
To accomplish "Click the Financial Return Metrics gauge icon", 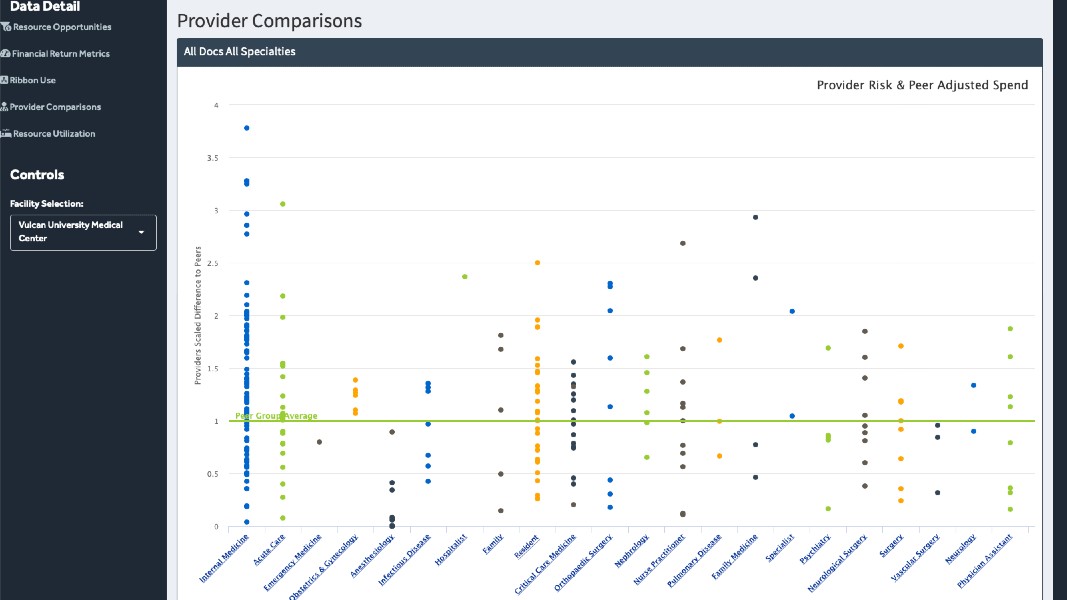I will coord(5,54).
